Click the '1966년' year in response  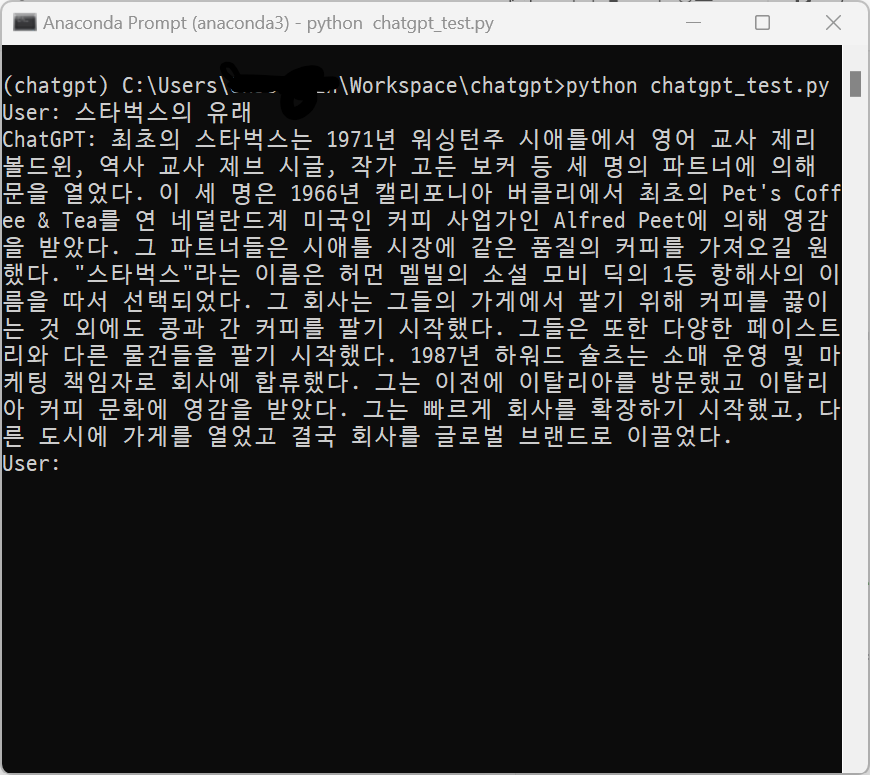(x=325, y=194)
